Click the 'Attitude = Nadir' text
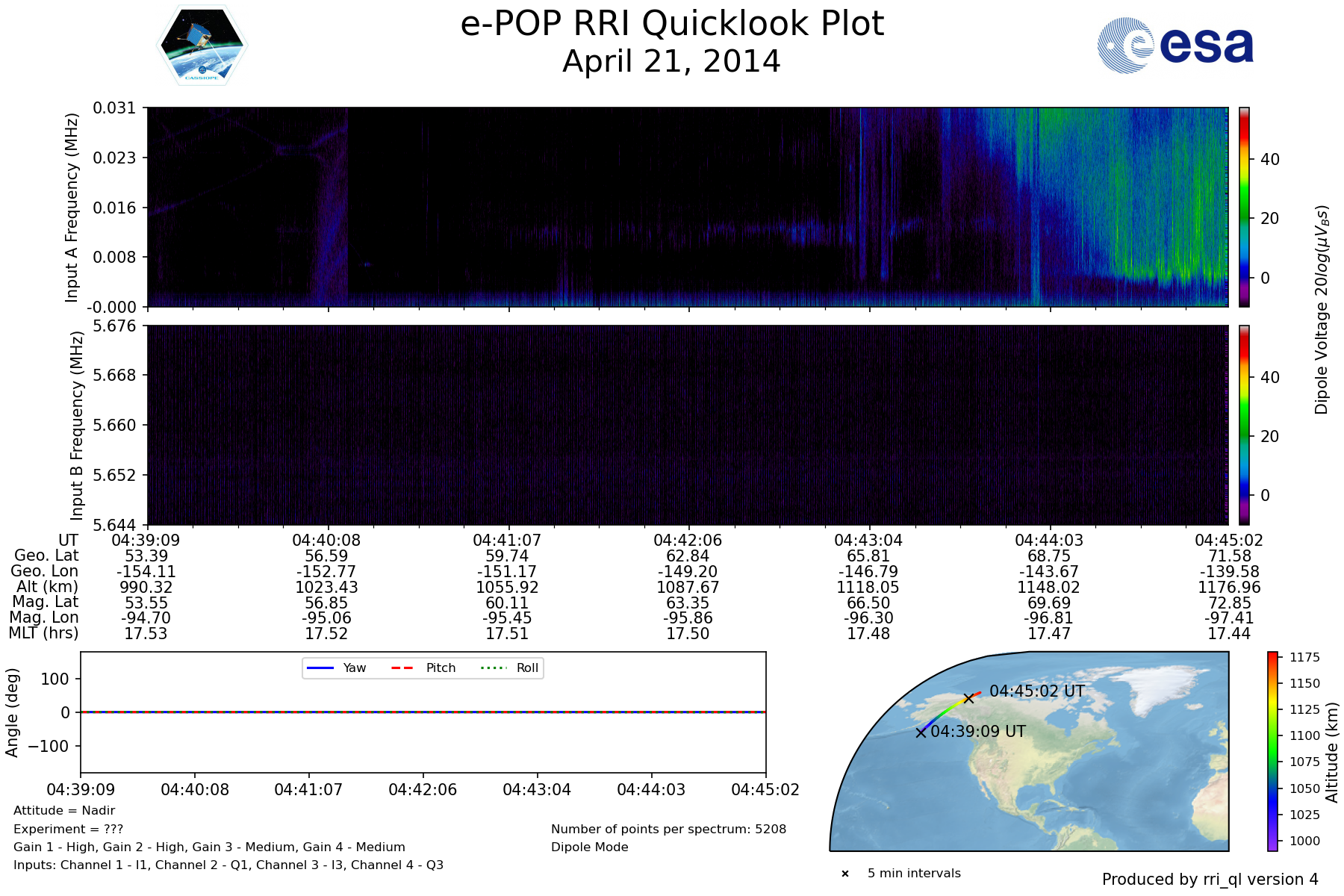This screenshot has height=896, width=1344. [64, 811]
